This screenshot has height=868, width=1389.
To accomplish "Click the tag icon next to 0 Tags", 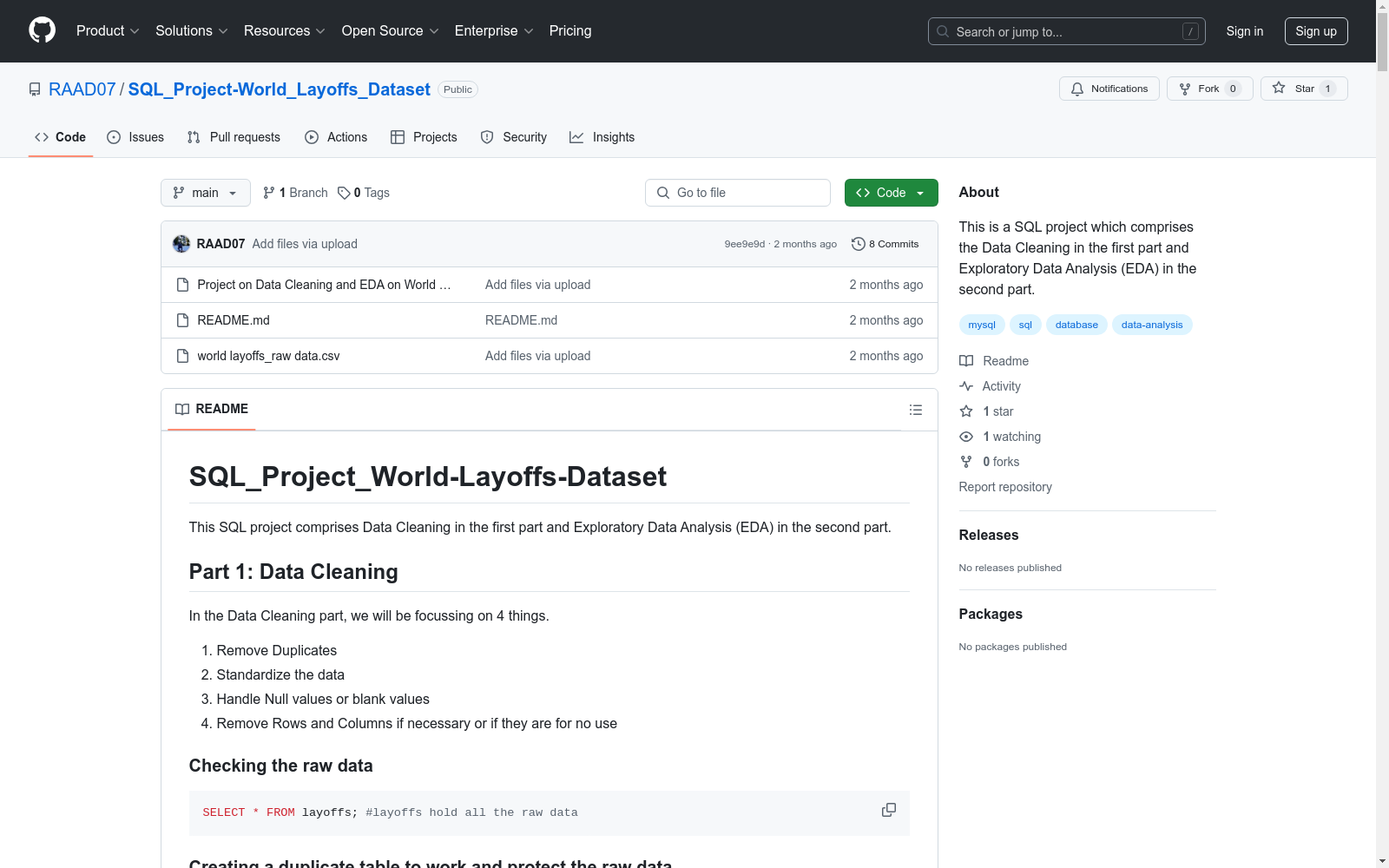I will click(x=344, y=193).
